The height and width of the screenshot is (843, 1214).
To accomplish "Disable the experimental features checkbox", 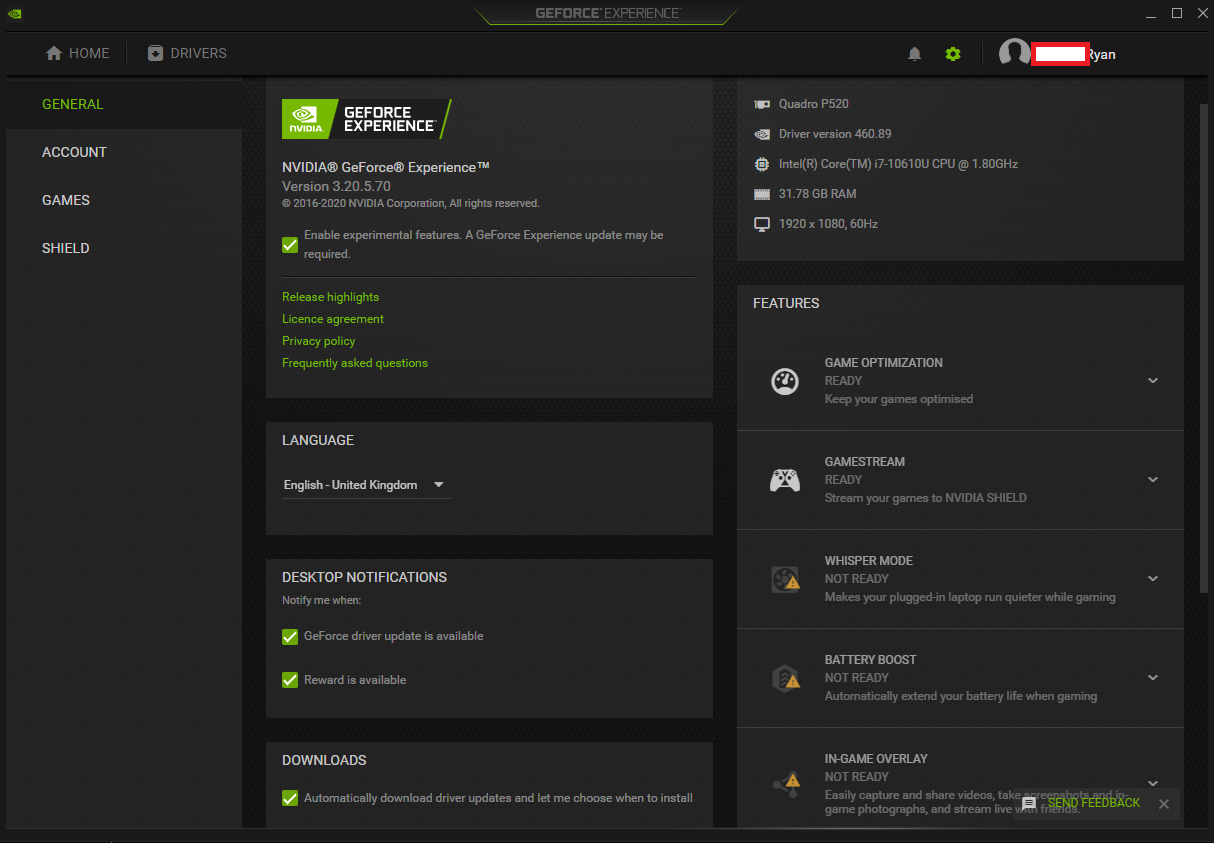I will tap(290, 244).
